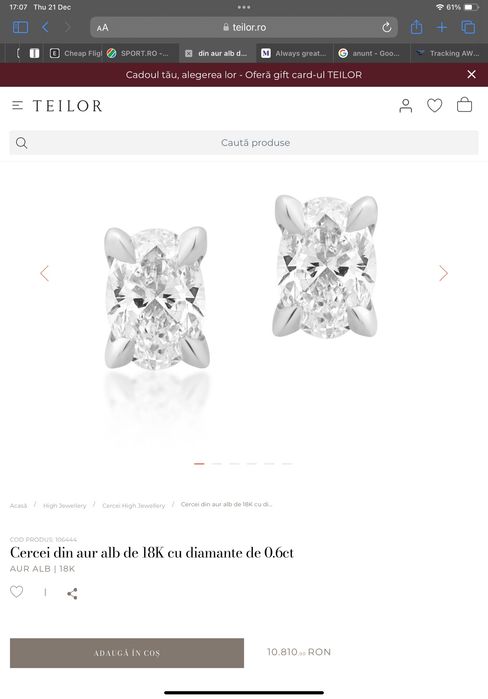Share the product via share icon
The width and height of the screenshot is (488, 699).
(x=72, y=593)
